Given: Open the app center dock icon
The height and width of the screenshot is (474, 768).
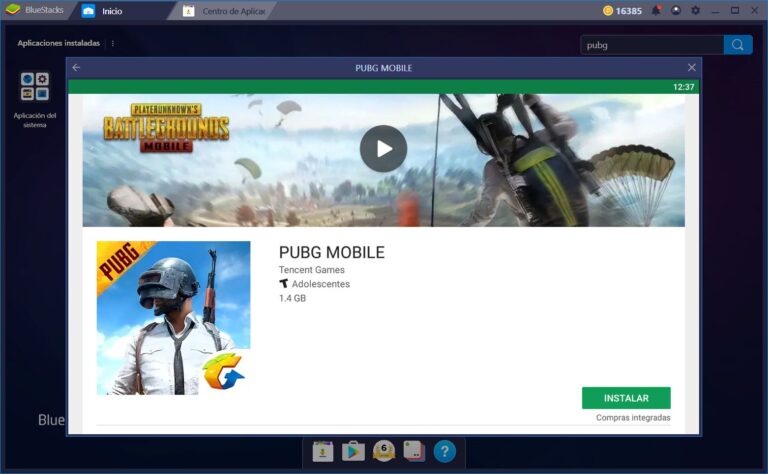Looking at the screenshot, I should pyautogui.click(x=323, y=451).
